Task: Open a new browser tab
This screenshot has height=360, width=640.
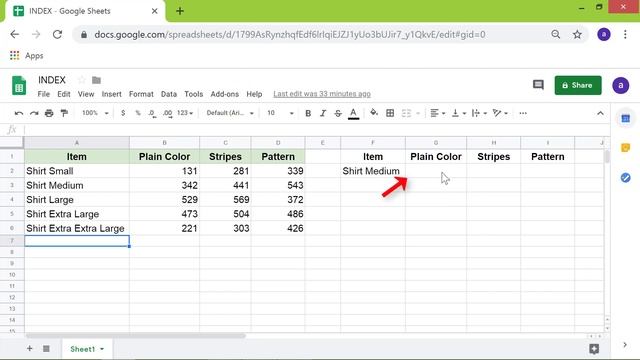Action: 180,11
